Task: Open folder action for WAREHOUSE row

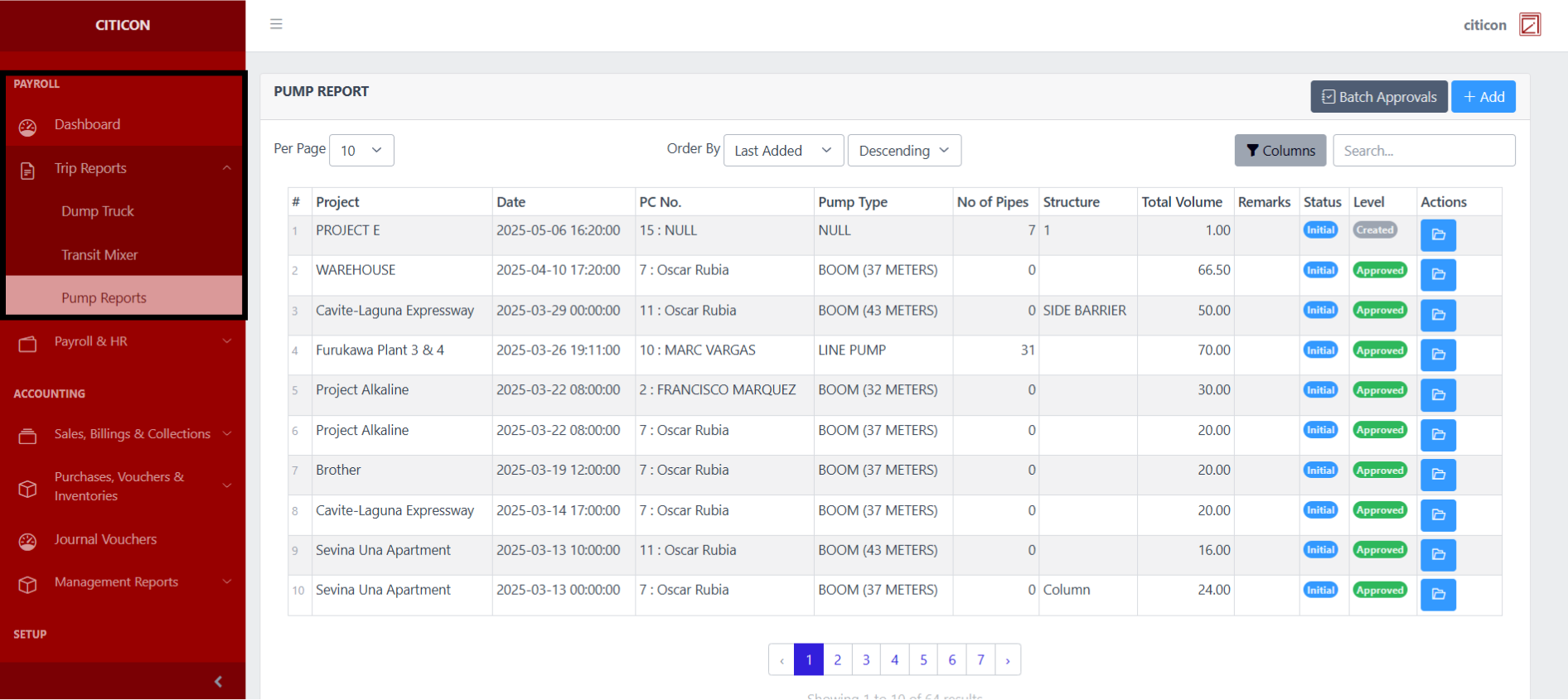Action: [x=1437, y=275]
